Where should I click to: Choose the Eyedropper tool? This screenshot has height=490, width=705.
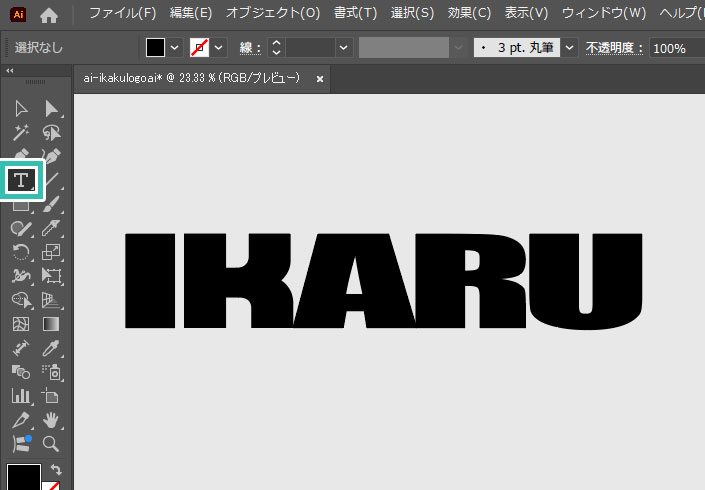(x=51, y=348)
